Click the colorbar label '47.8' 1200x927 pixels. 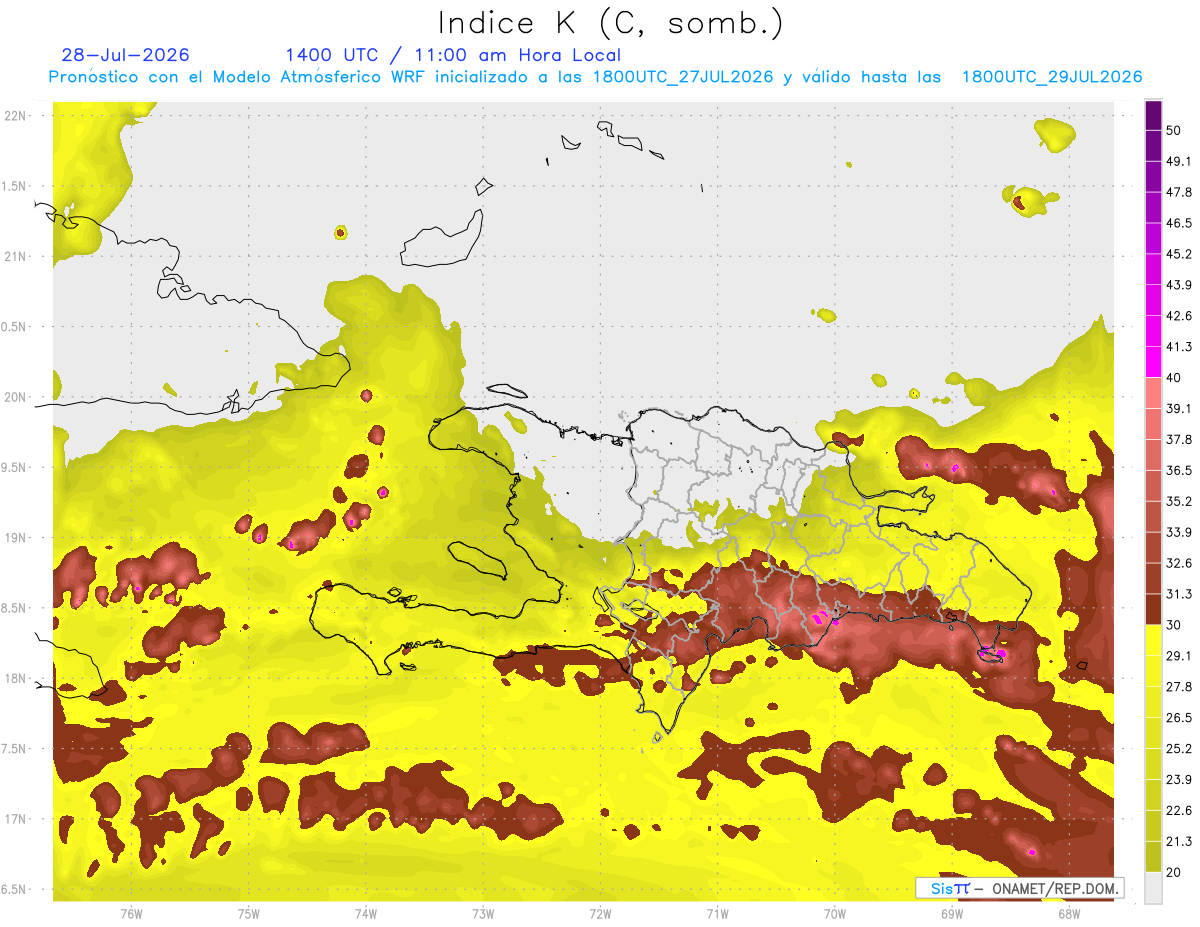1179,193
